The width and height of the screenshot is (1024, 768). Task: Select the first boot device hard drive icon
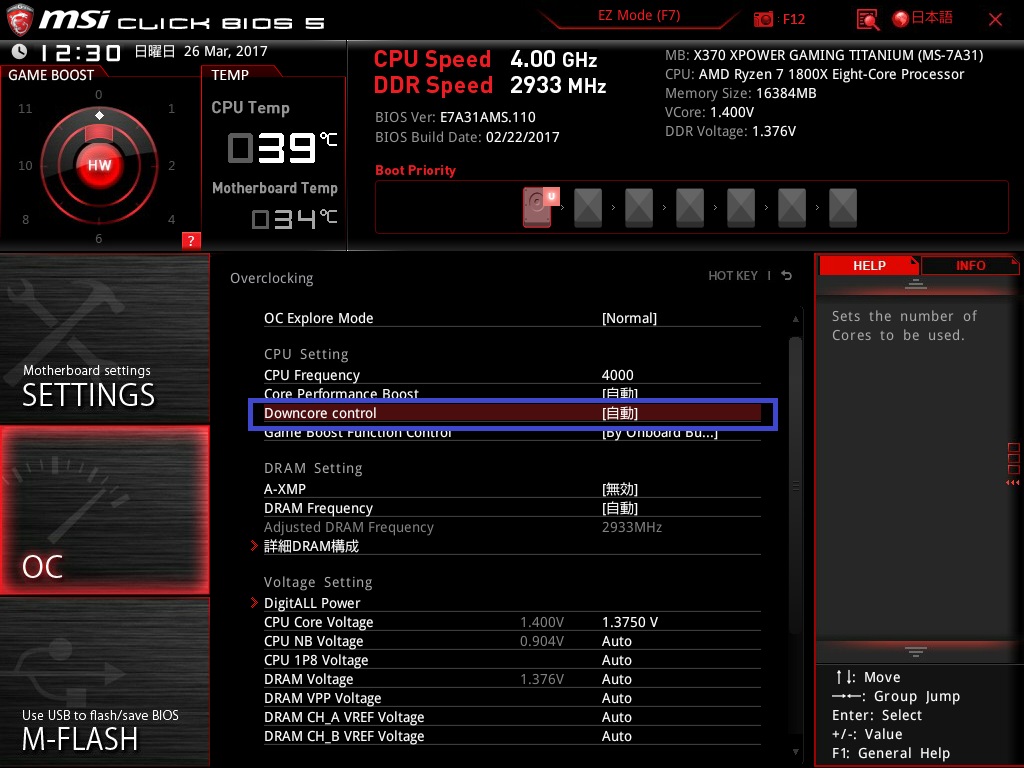539,207
